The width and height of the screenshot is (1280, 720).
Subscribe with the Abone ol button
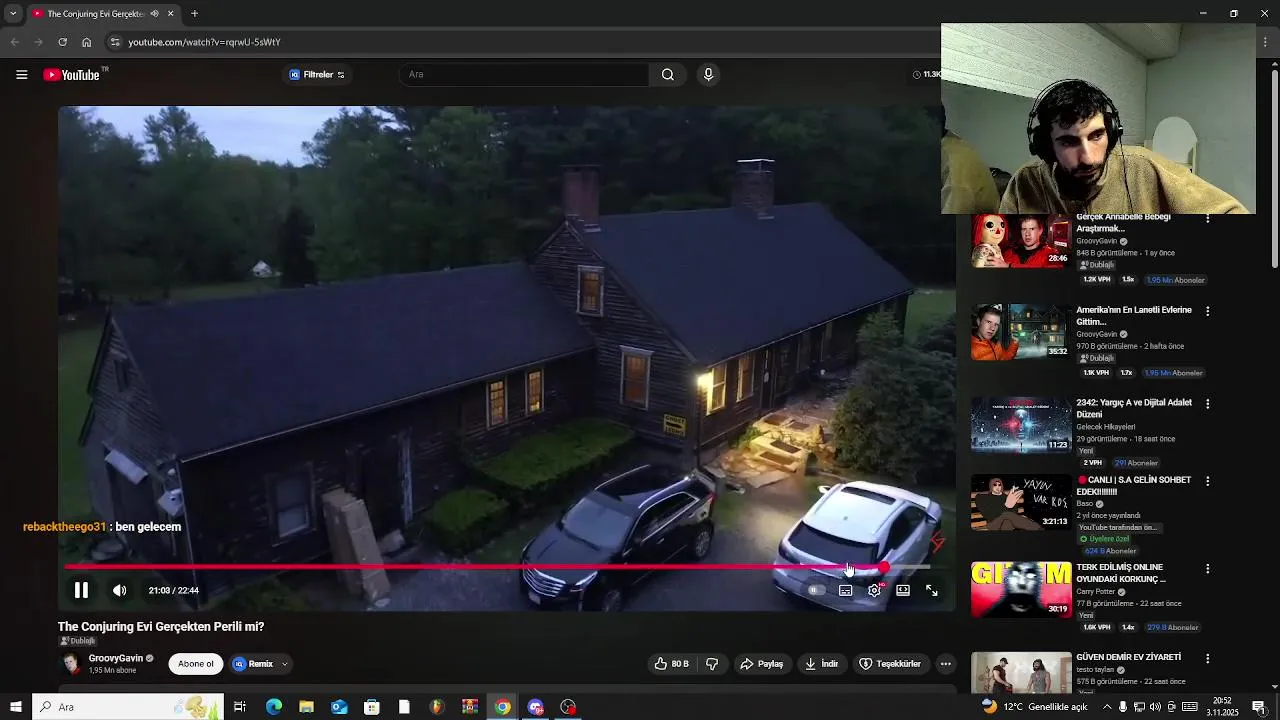(x=196, y=664)
